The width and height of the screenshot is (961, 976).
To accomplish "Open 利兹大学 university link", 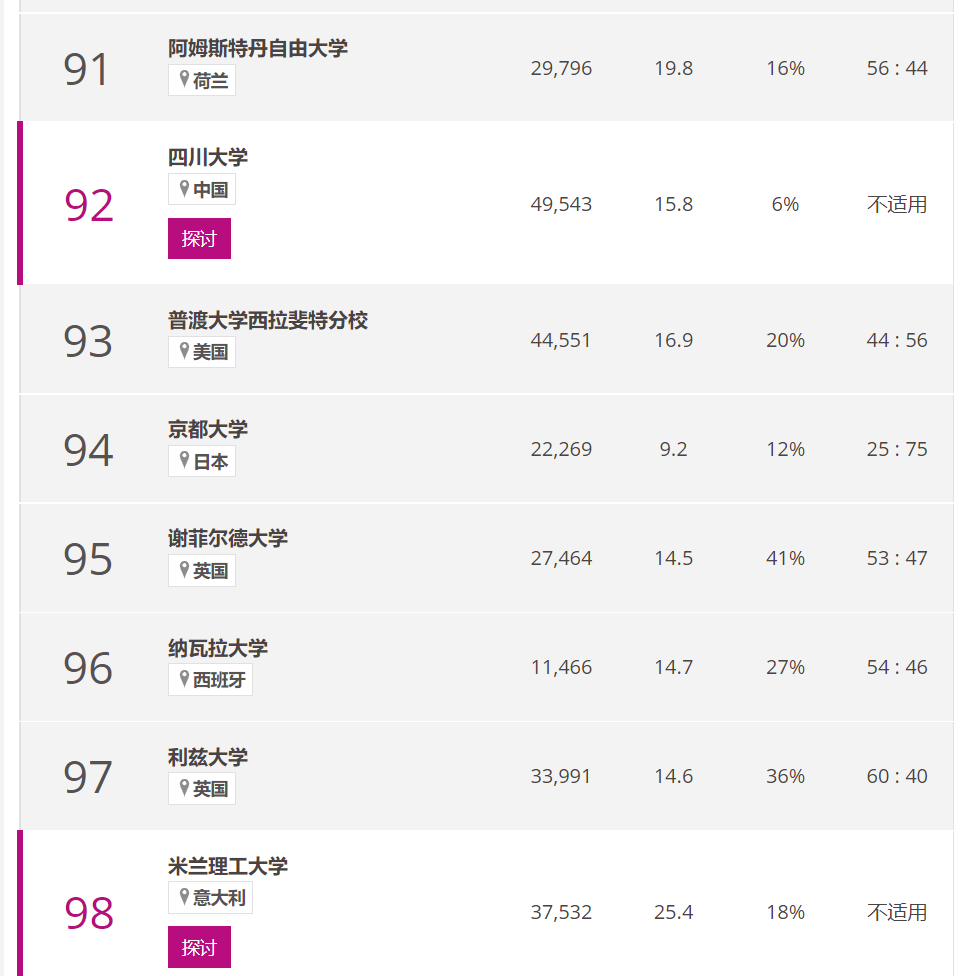I will click(208, 757).
